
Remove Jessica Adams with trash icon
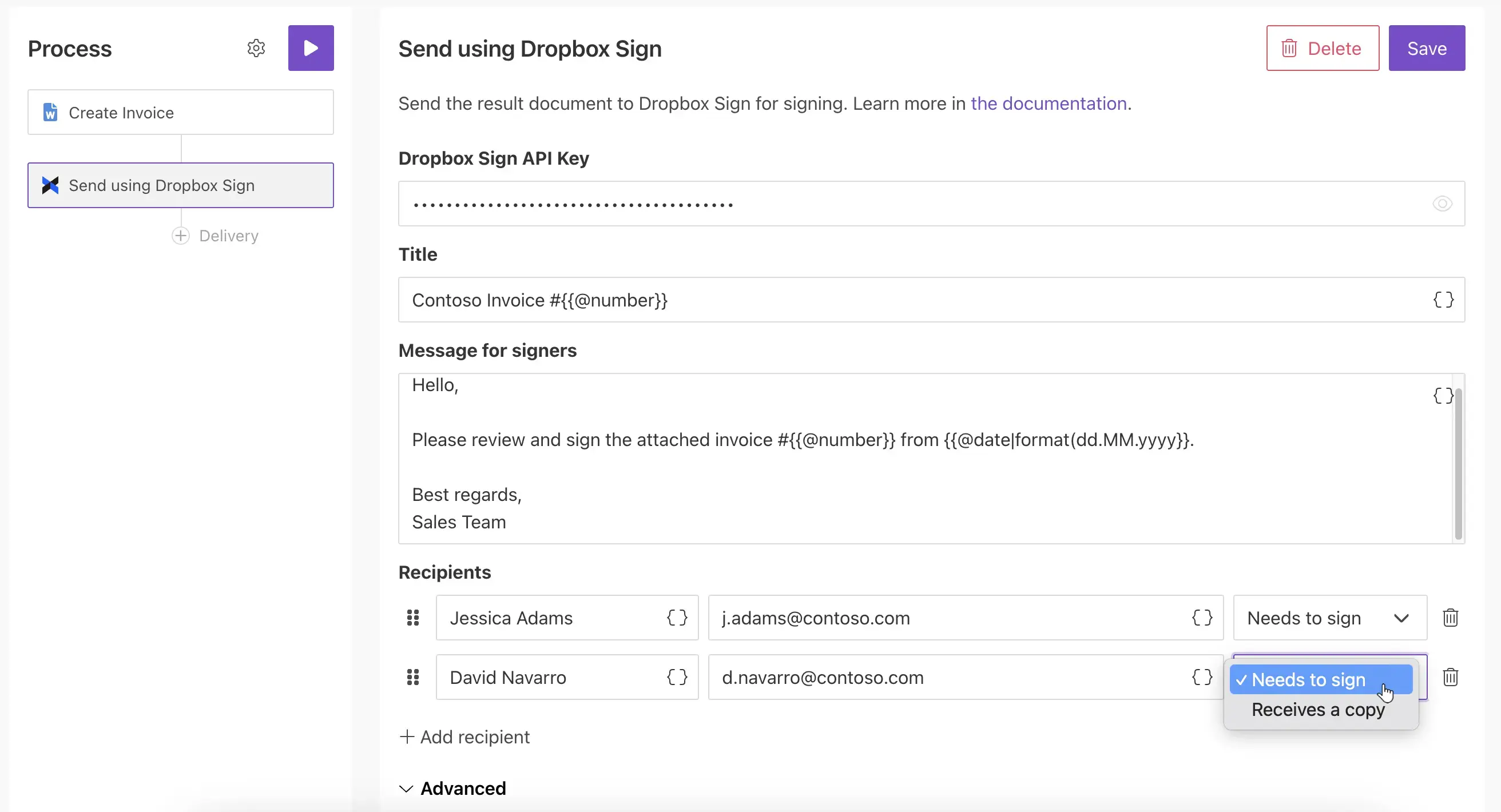click(1450, 618)
